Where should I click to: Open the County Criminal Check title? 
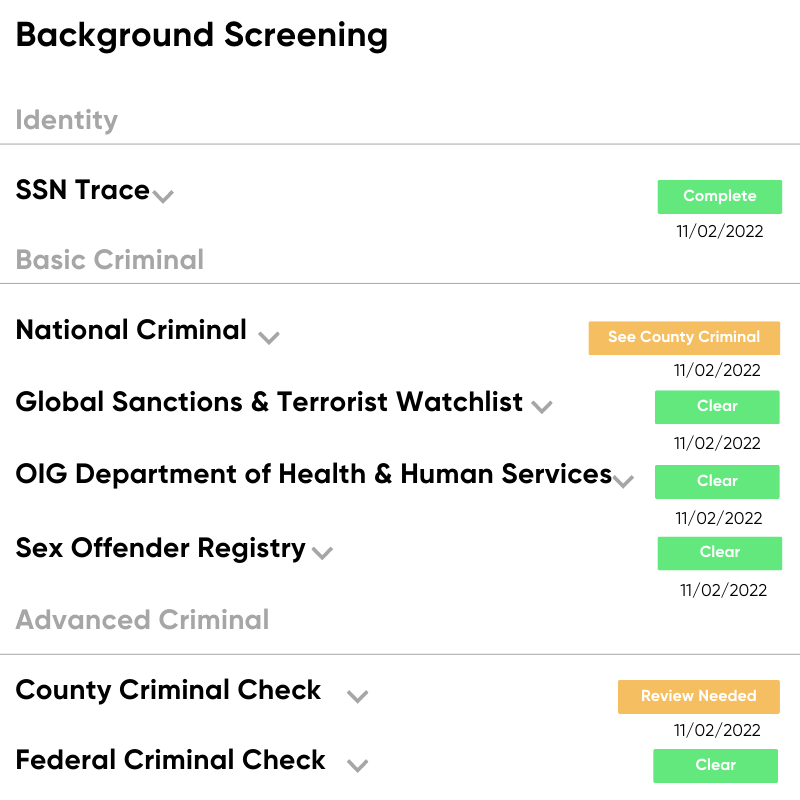point(168,690)
